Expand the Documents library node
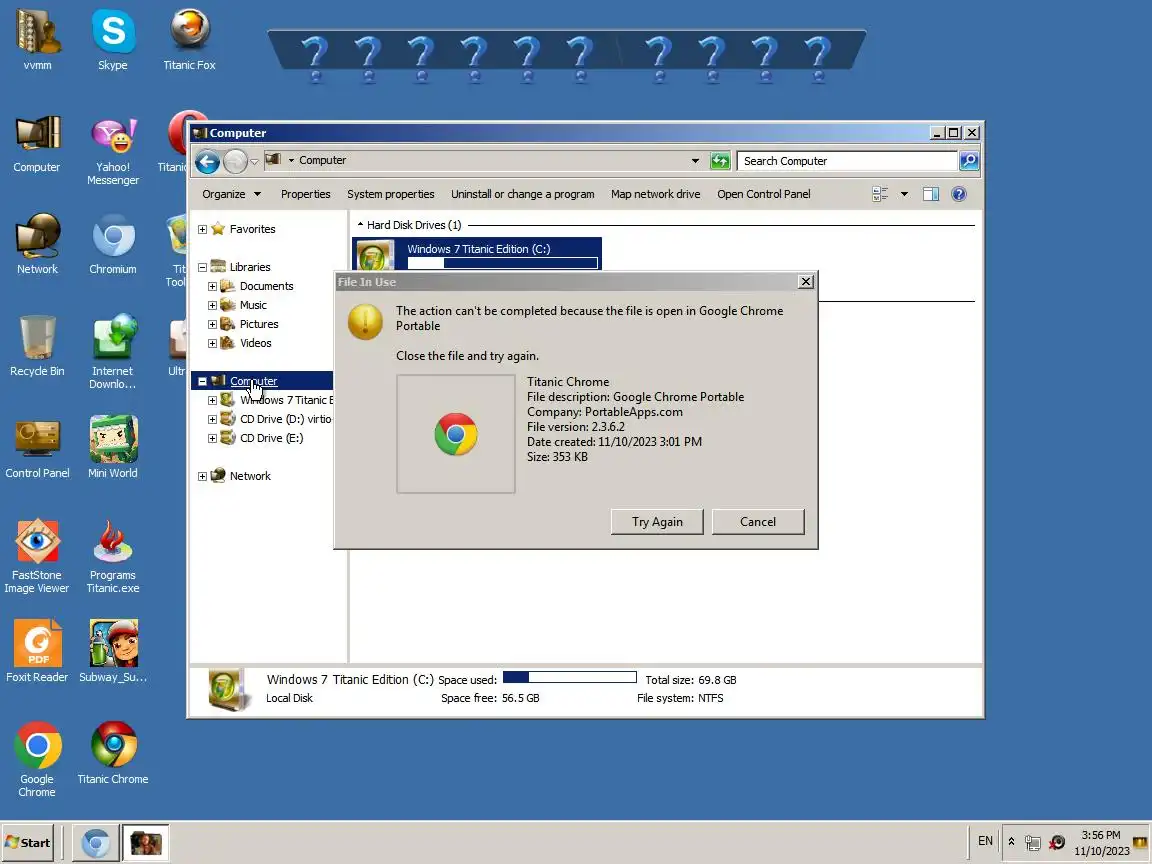This screenshot has width=1152, height=864. coord(212,287)
